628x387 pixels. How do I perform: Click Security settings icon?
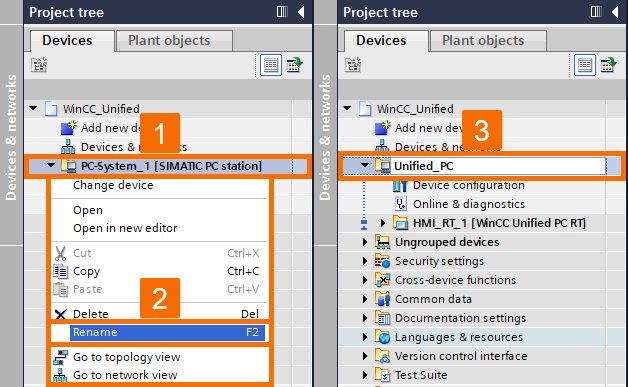382,261
